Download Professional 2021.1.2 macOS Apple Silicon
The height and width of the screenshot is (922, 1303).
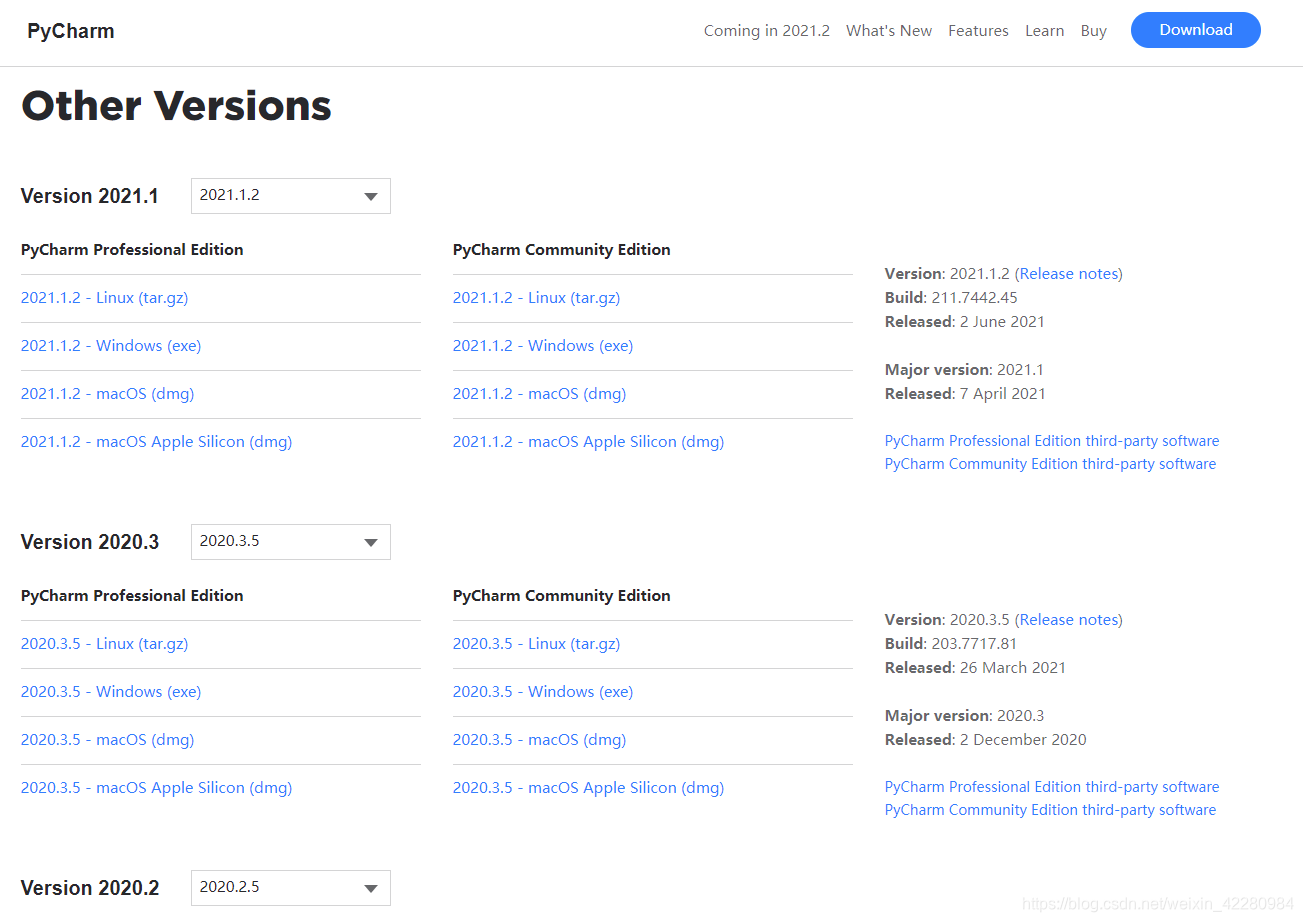pos(157,442)
